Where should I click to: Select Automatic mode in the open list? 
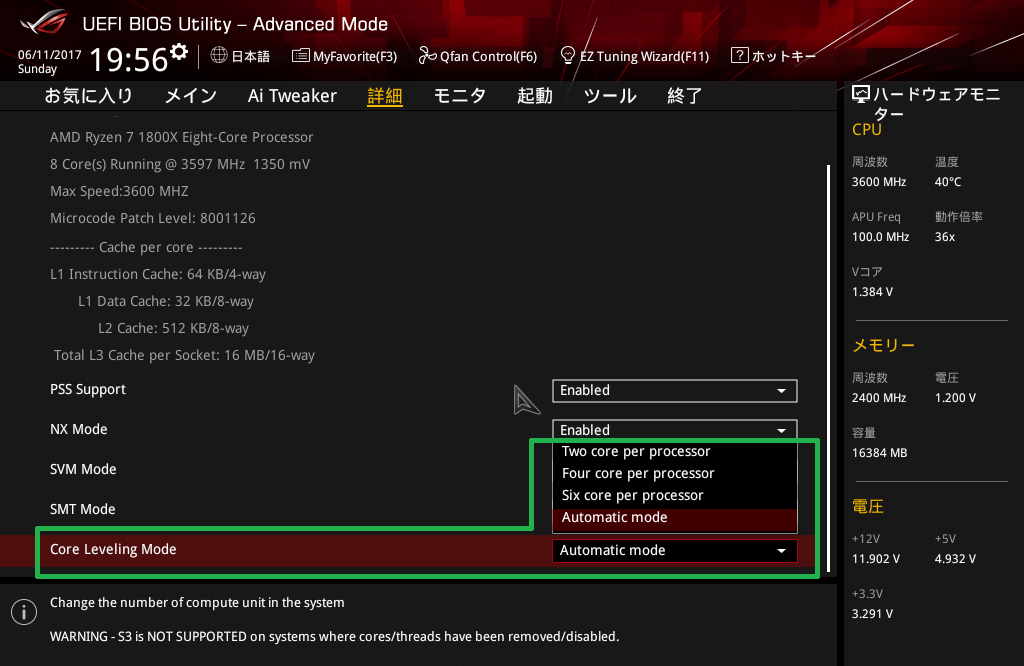tap(675, 518)
